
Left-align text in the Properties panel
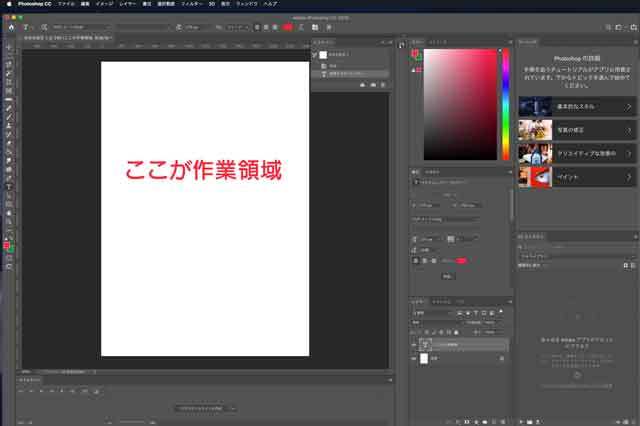pyautogui.click(x=416, y=260)
